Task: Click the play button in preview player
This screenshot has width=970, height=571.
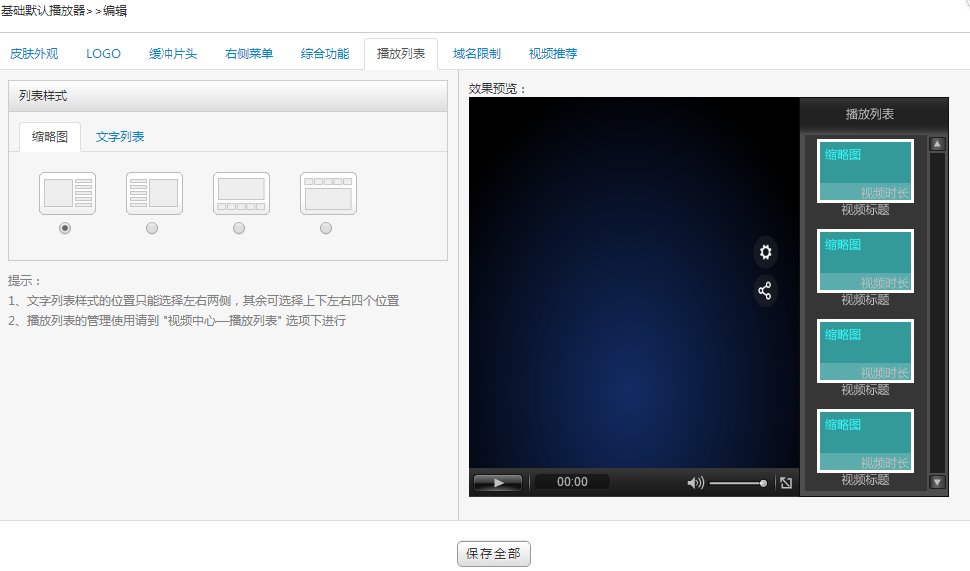Action: [498, 483]
